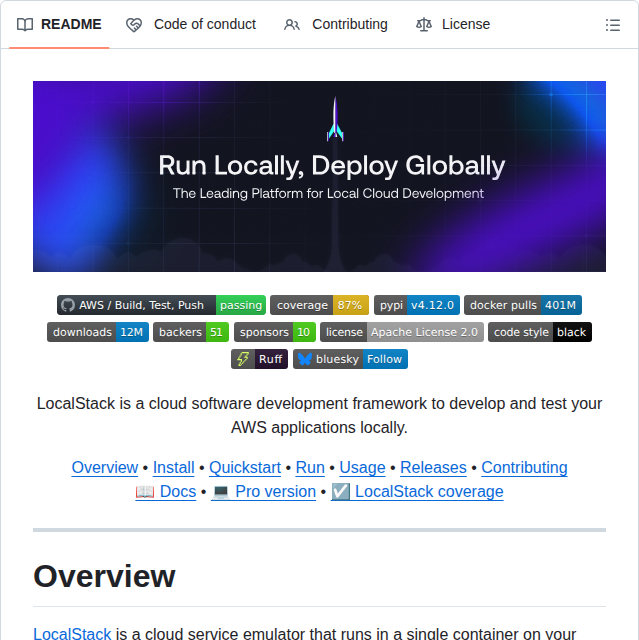
Task: Follow the Pro version link
Action: (x=264, y=491)
